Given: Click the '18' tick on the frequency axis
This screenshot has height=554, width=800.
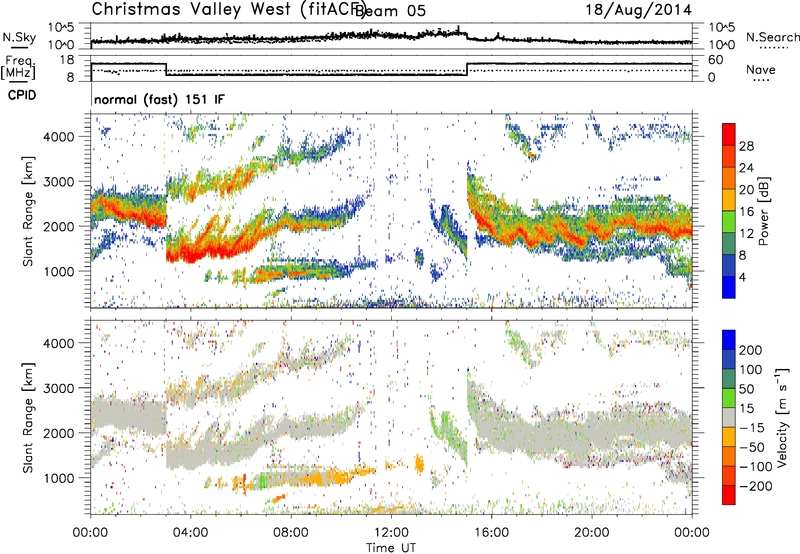Looking at the screenshot, I should [x=67, y=60].
